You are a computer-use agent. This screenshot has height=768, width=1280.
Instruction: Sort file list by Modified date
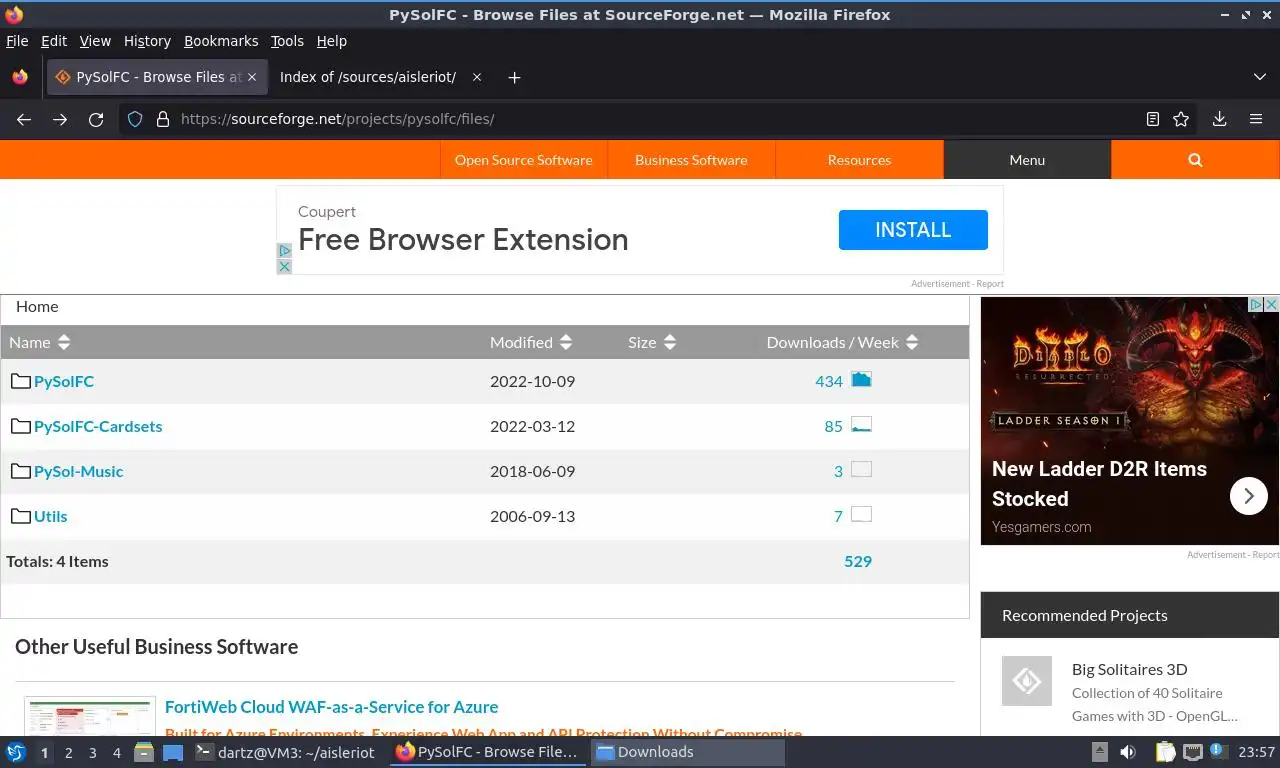click(531, 342)
